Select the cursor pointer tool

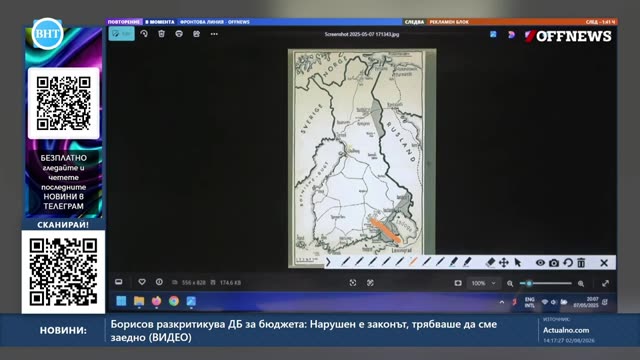pos(518,262)
